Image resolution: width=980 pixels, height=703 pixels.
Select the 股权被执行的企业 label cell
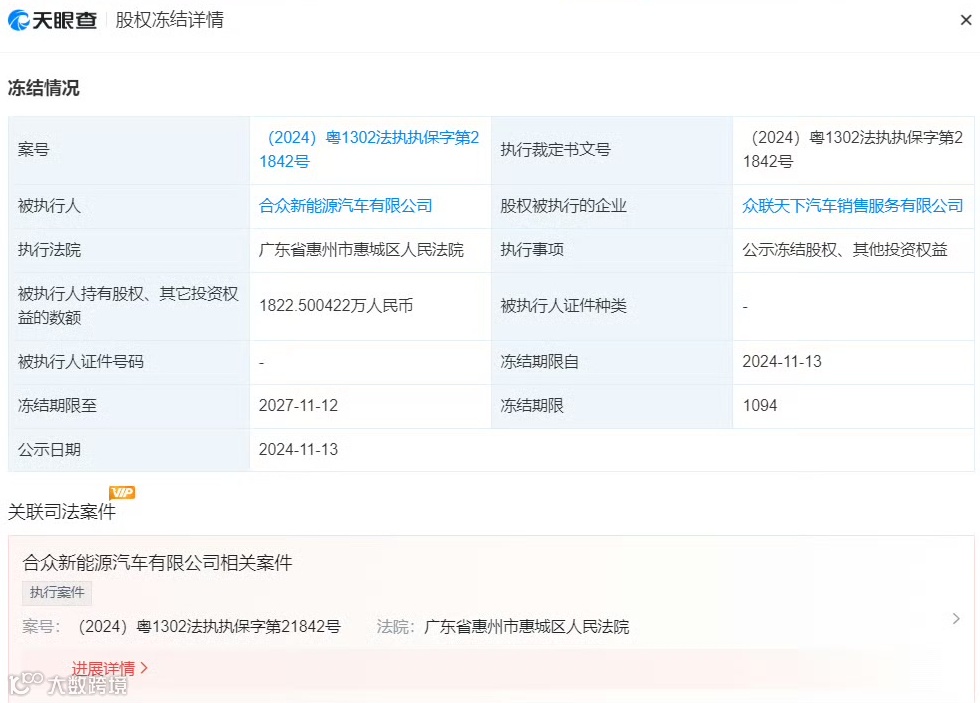[x=612, y=206]
